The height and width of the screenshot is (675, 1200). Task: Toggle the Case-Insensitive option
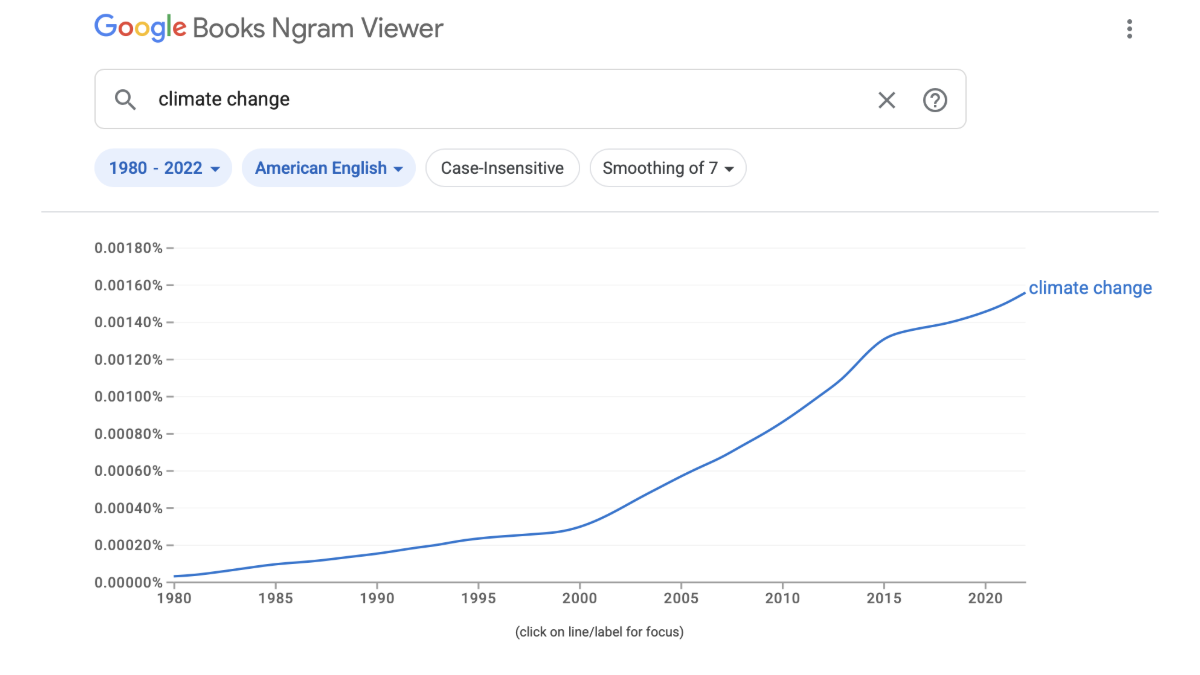click(x=502, y=168)
